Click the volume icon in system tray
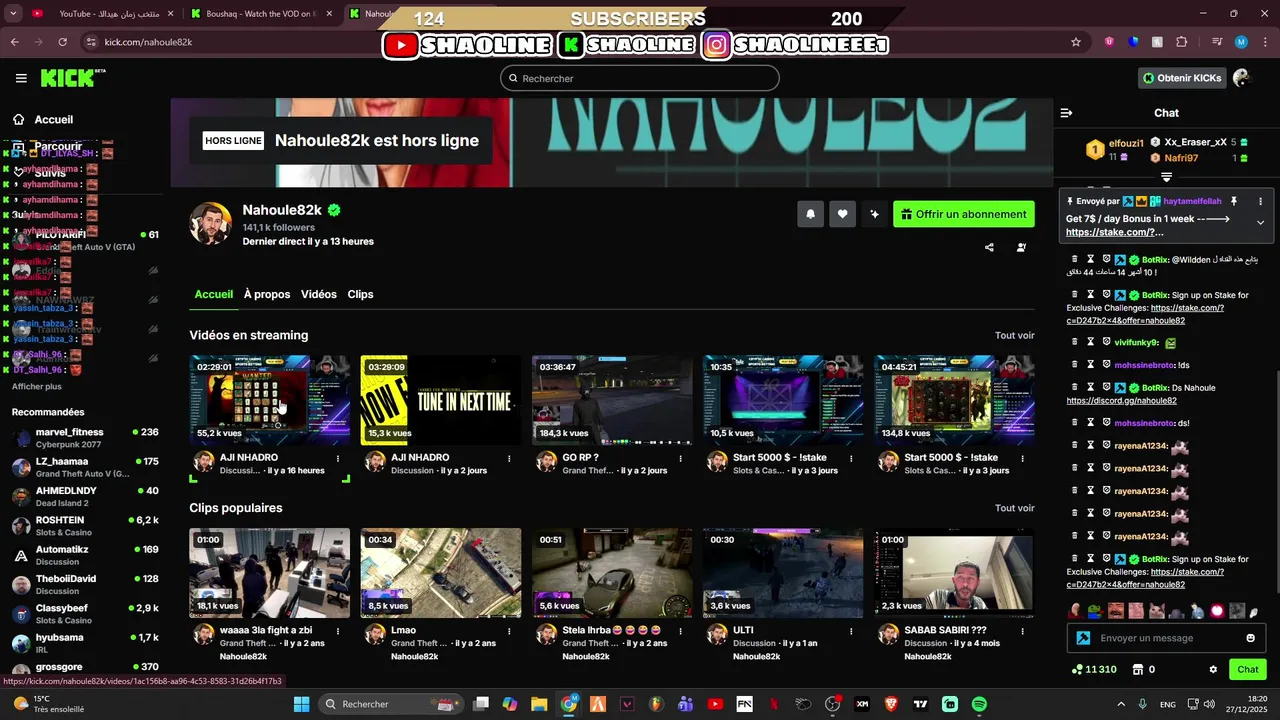1280x720 pixels. [x=1208, y=704]
